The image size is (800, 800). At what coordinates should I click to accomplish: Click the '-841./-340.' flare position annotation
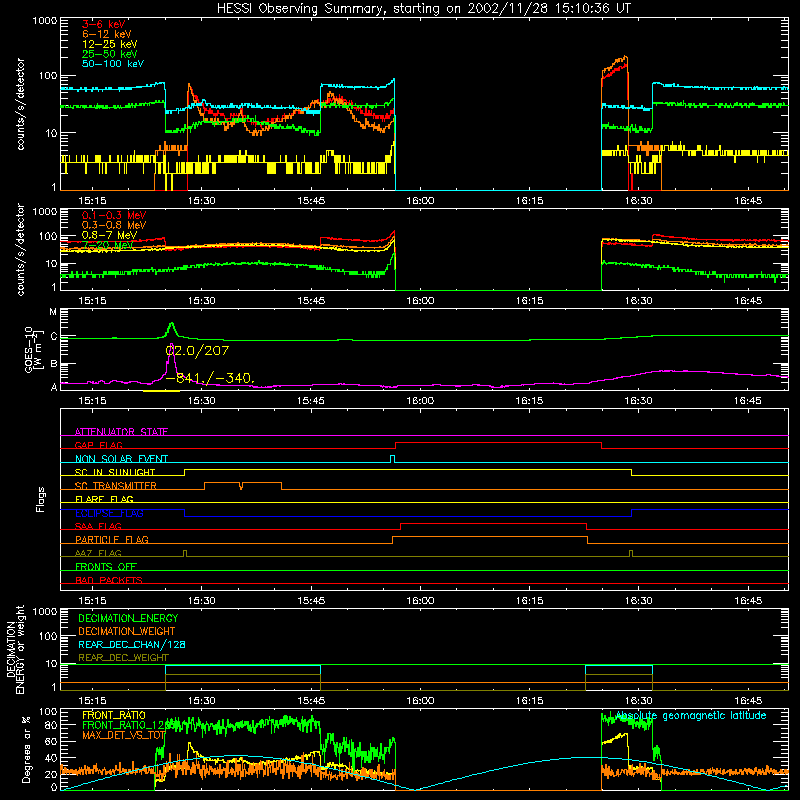point(210,378)
